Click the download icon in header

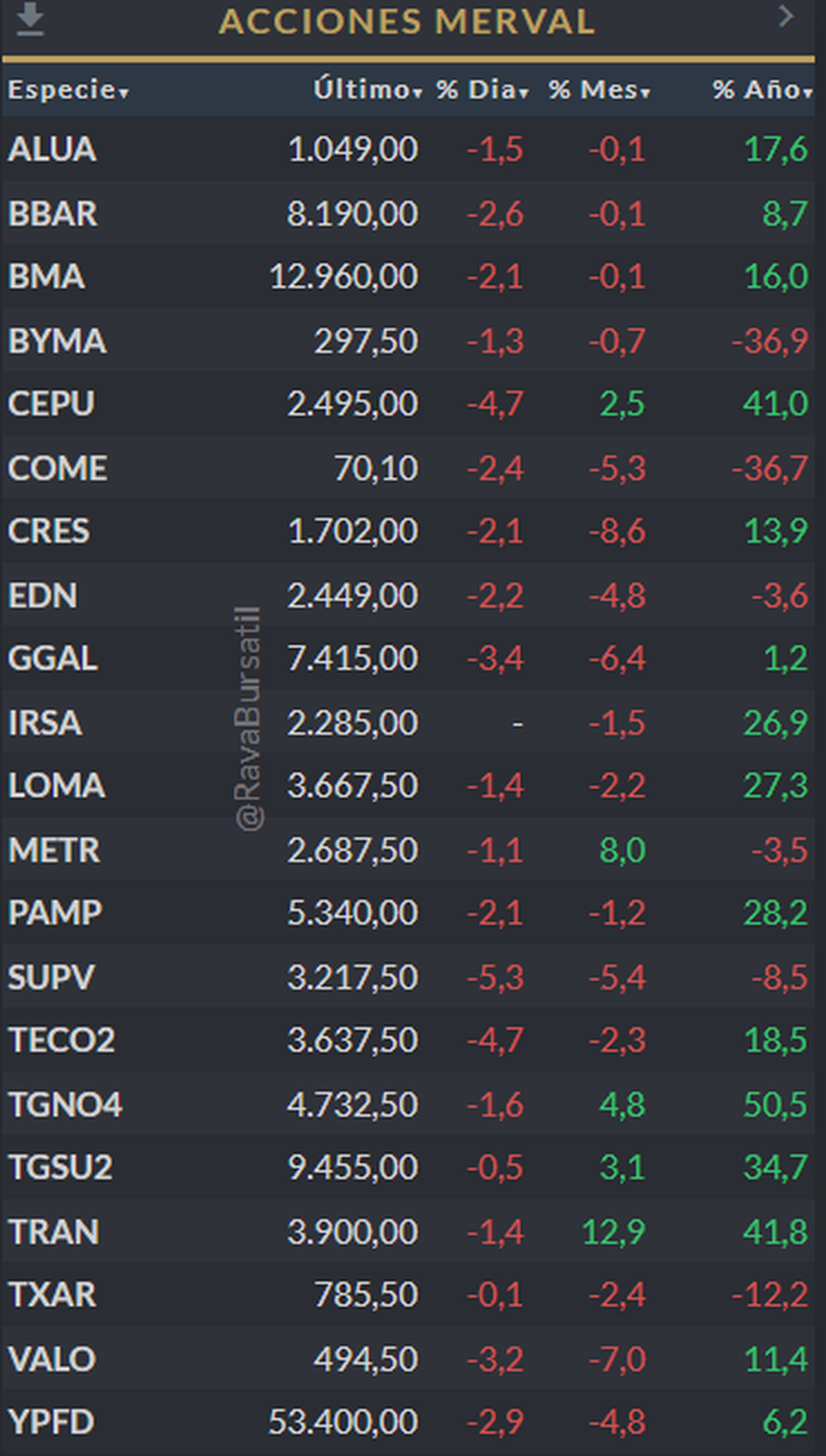(30, 19)
